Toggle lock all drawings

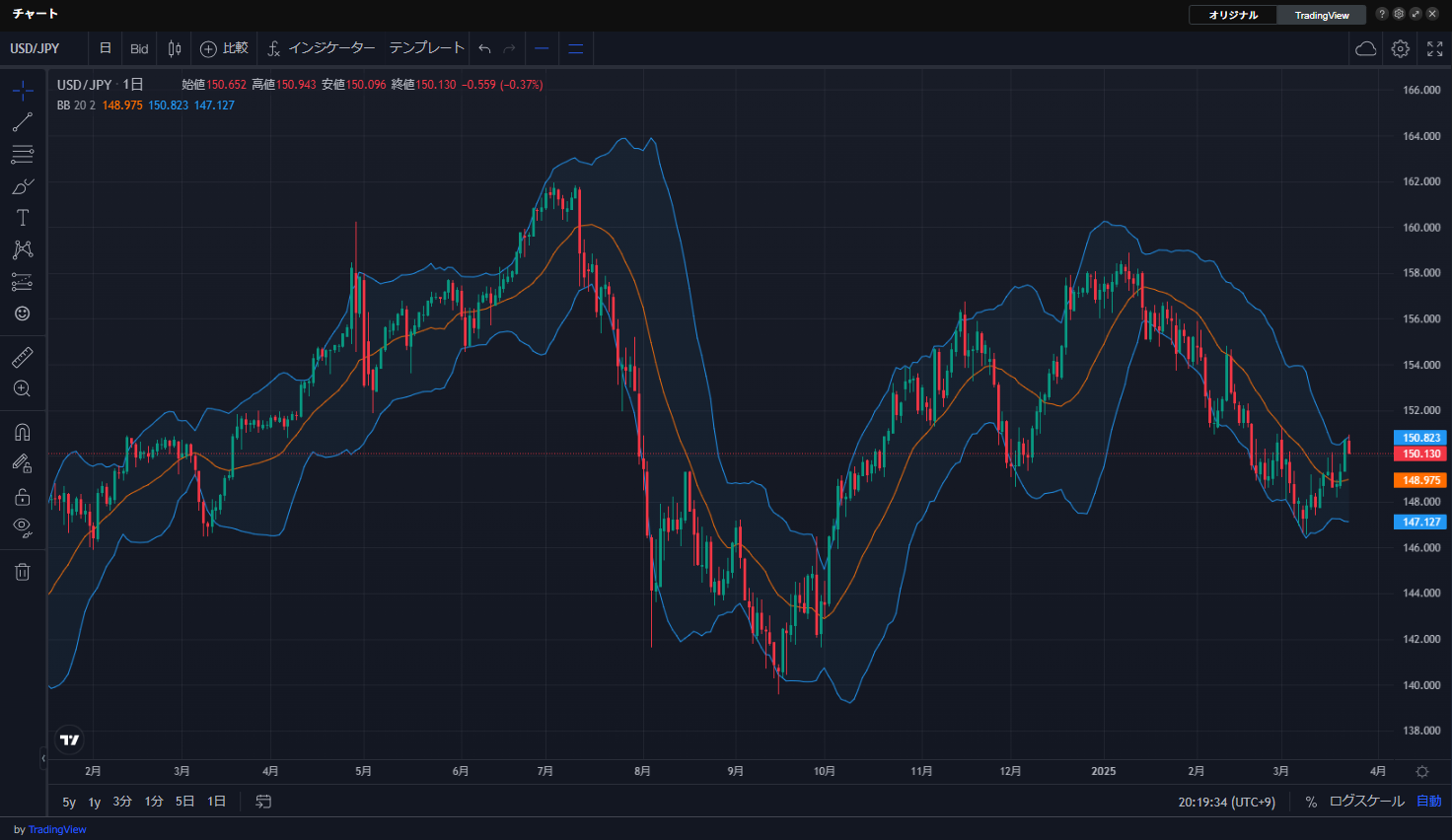tap(22, 496)
